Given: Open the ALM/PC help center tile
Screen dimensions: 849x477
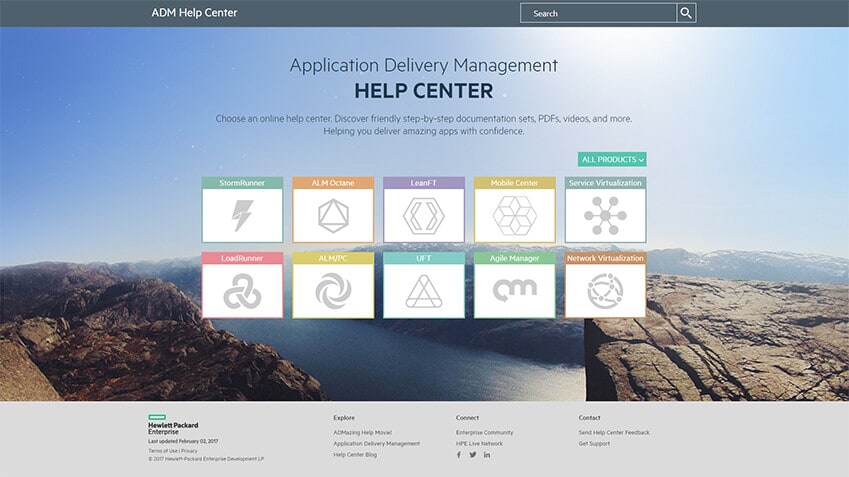Looking at the screenshot, I should pos(333,291).
